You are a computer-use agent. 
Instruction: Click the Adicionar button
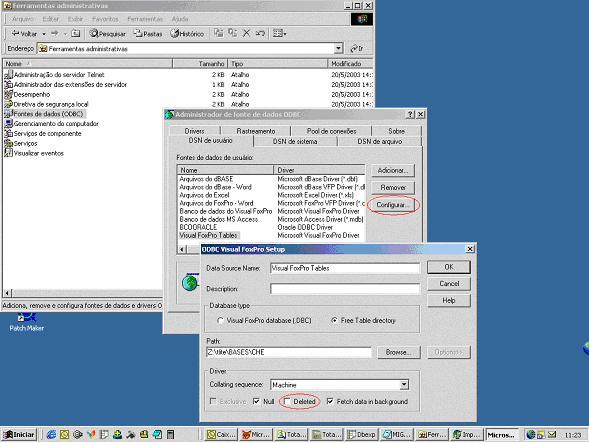tap(393, 170)
